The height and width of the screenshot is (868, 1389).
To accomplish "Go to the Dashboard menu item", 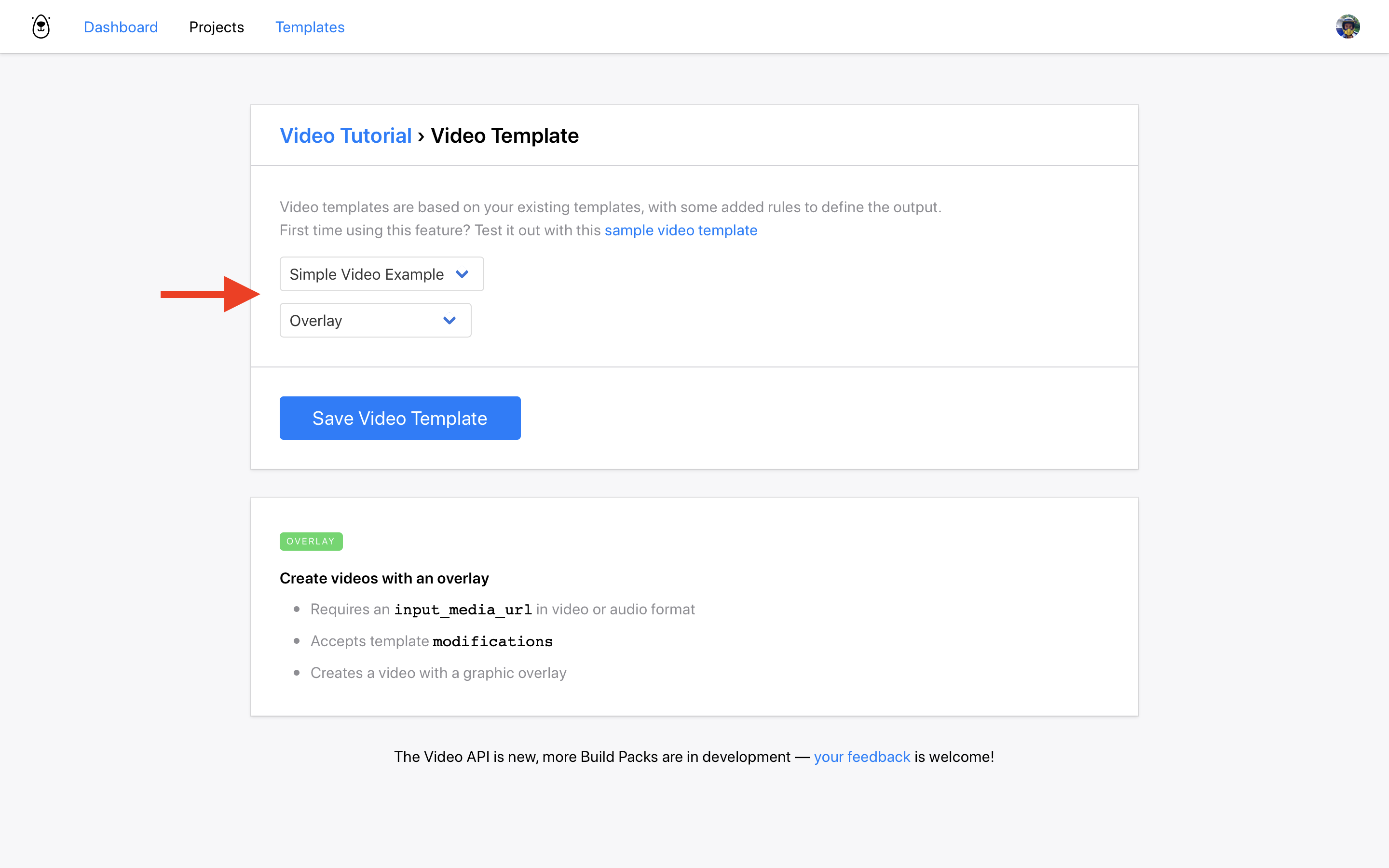I will (121, 27).
